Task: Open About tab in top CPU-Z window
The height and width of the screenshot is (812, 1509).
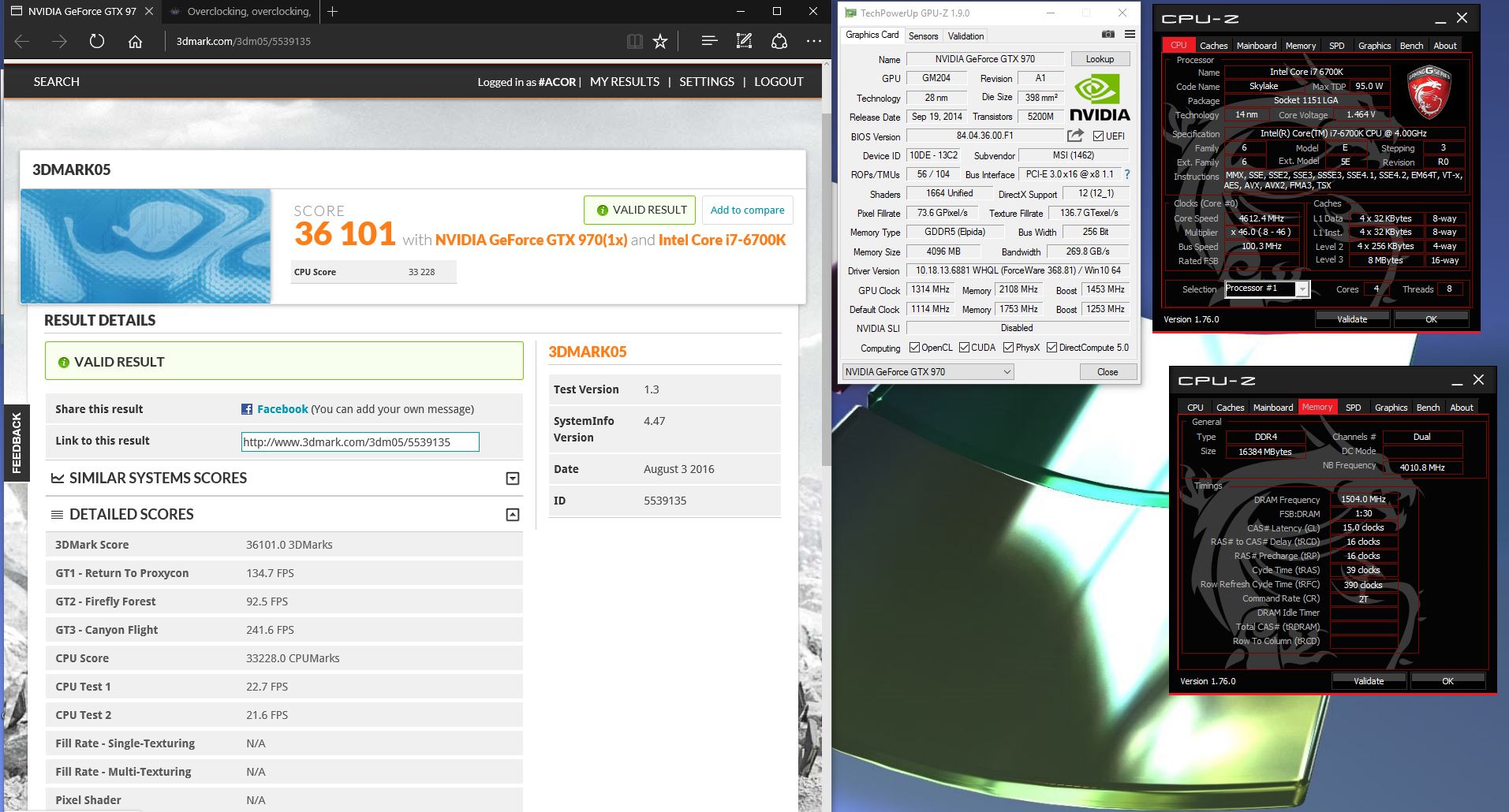Action: point(1444,46)
